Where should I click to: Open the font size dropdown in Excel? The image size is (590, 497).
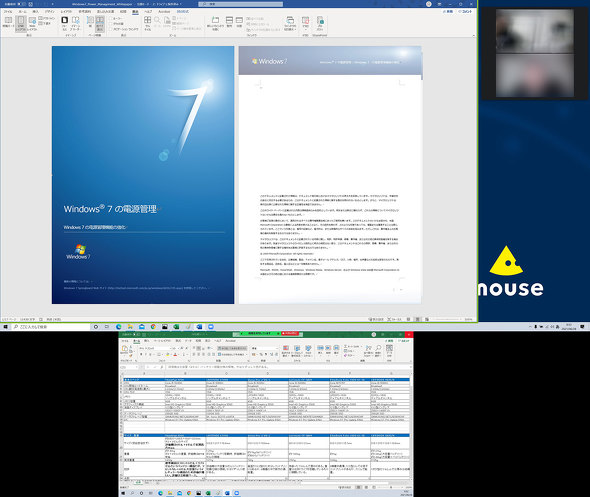tap(178, 348)
